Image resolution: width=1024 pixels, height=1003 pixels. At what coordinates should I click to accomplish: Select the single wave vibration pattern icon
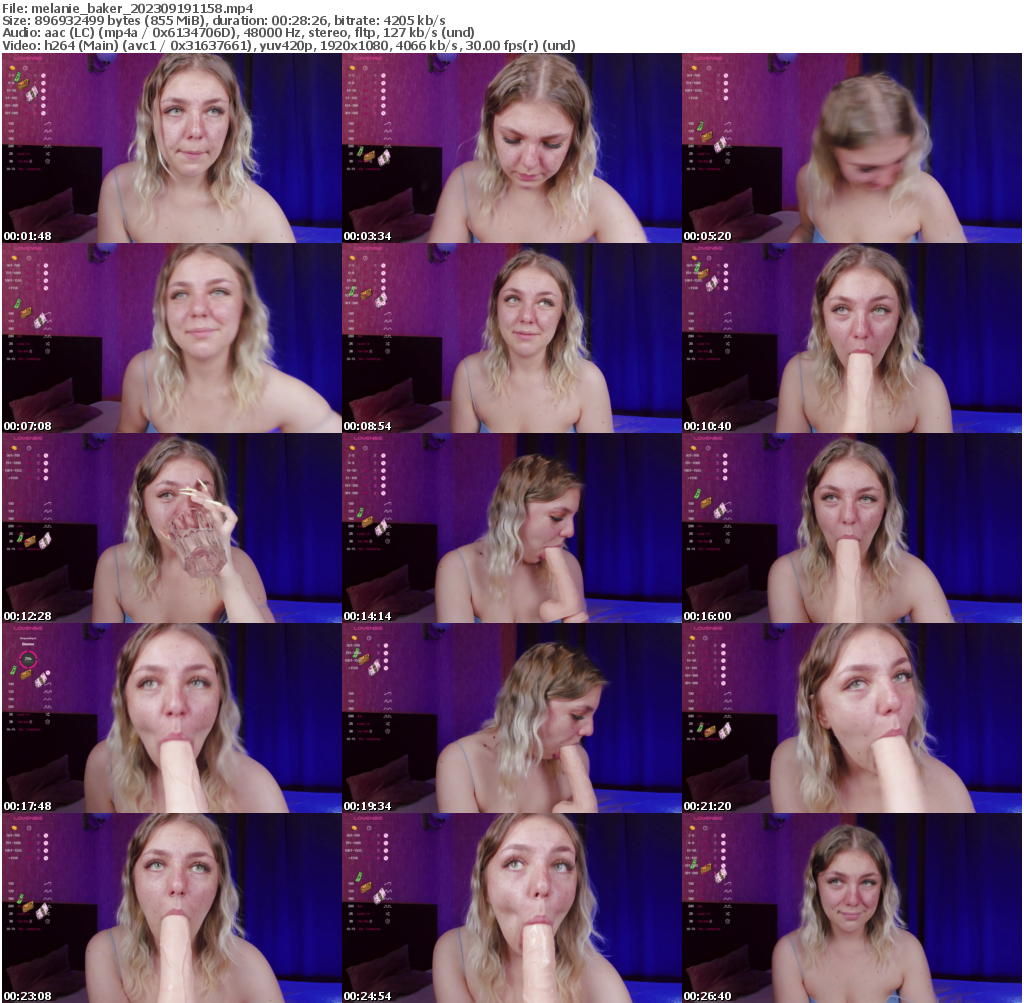point(47,123)
